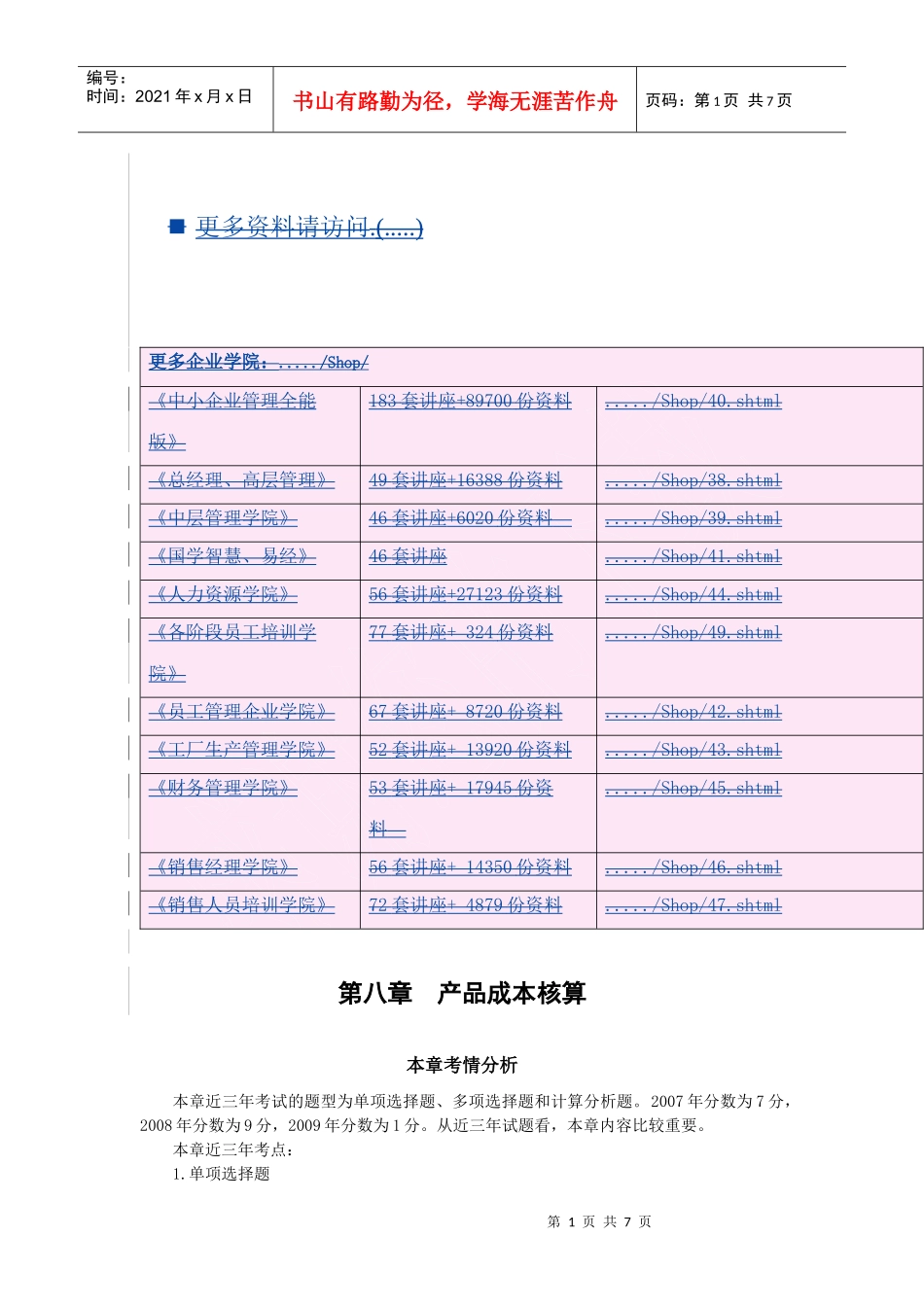Open 46套讲座 link in 国学智慧 row

click(x=409, y=556)
